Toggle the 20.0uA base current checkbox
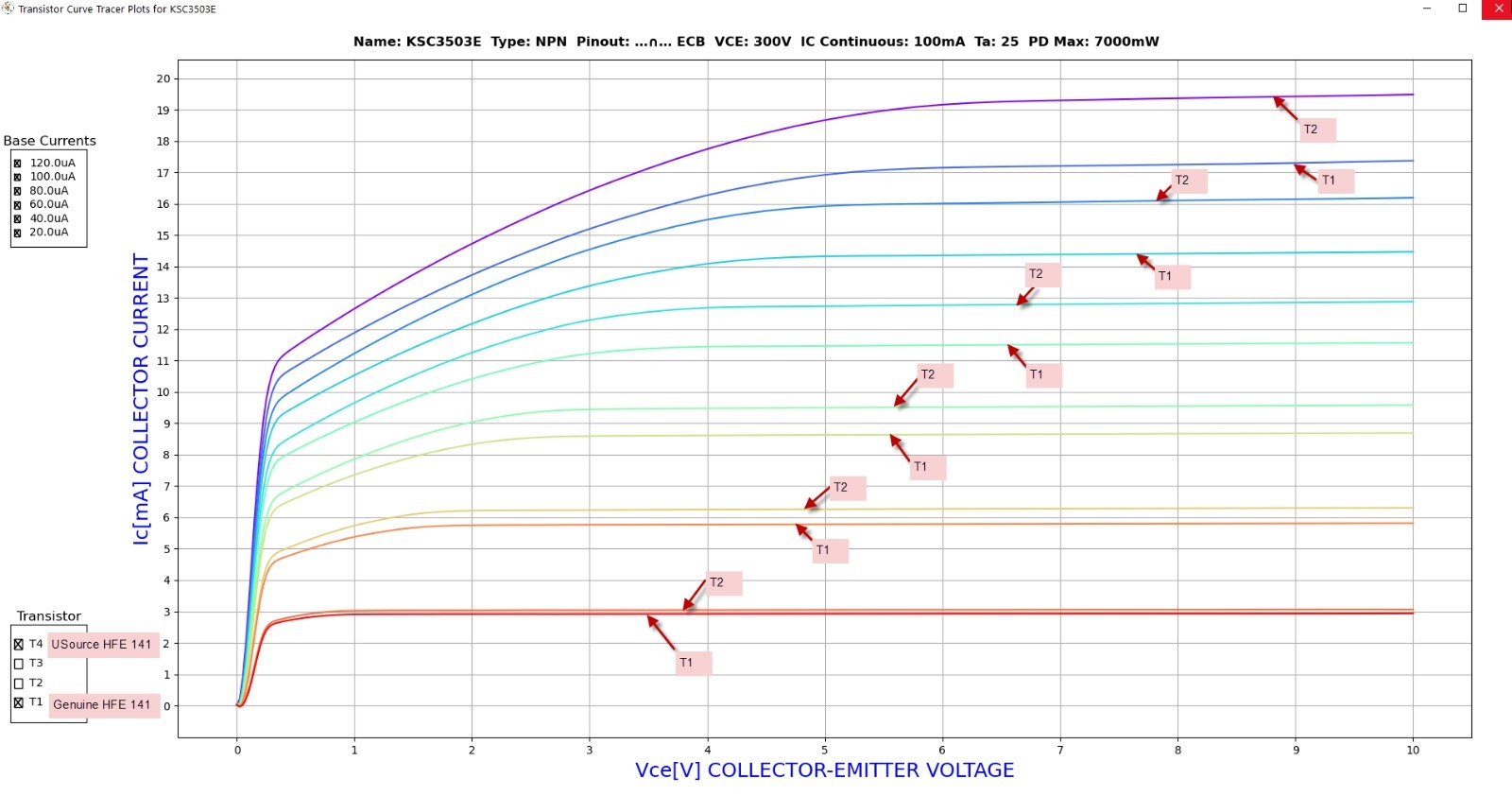 (x=18, y=233)
